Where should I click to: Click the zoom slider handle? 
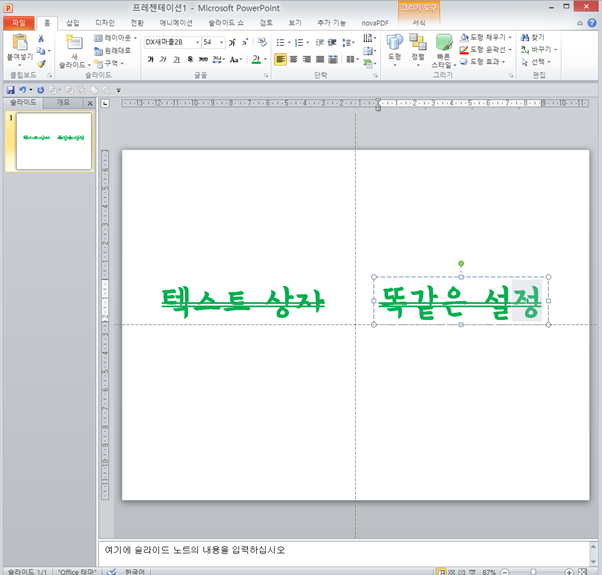[533, 572]
